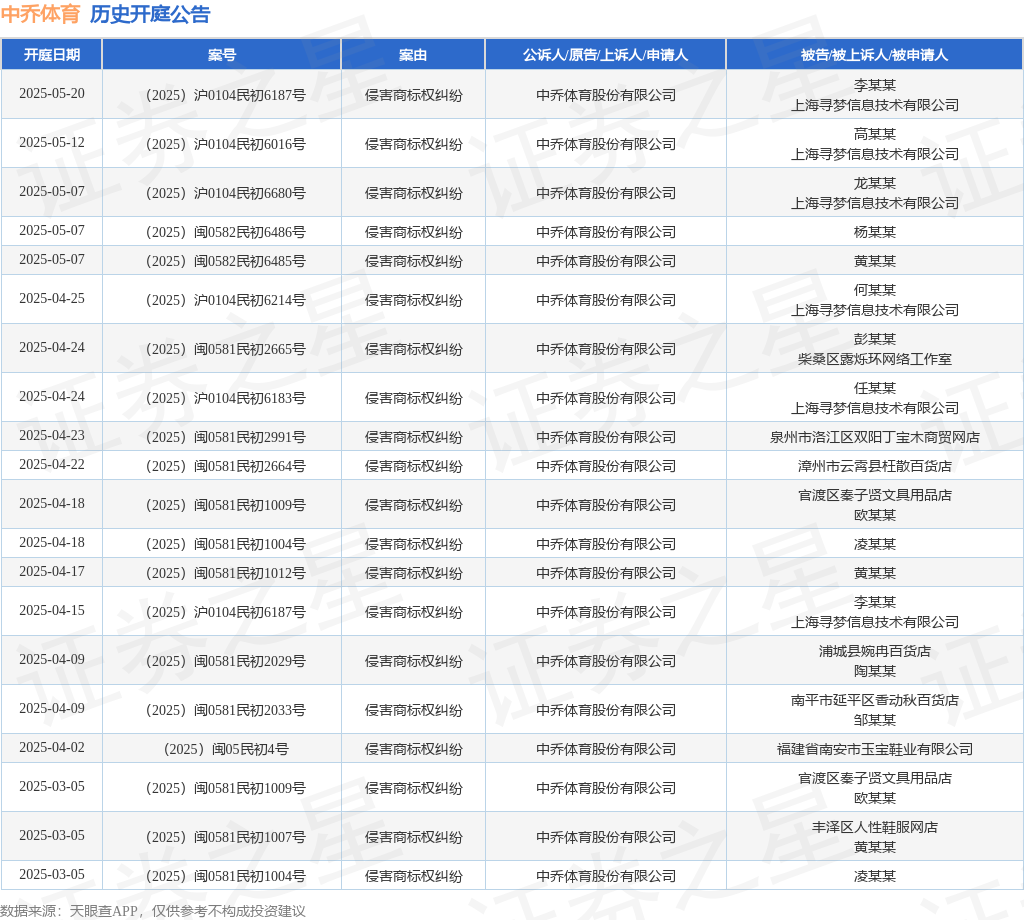Click case number 闽0581民初2991号
The width and height of the screenshot is (1024, 920).
click(225, 437)
